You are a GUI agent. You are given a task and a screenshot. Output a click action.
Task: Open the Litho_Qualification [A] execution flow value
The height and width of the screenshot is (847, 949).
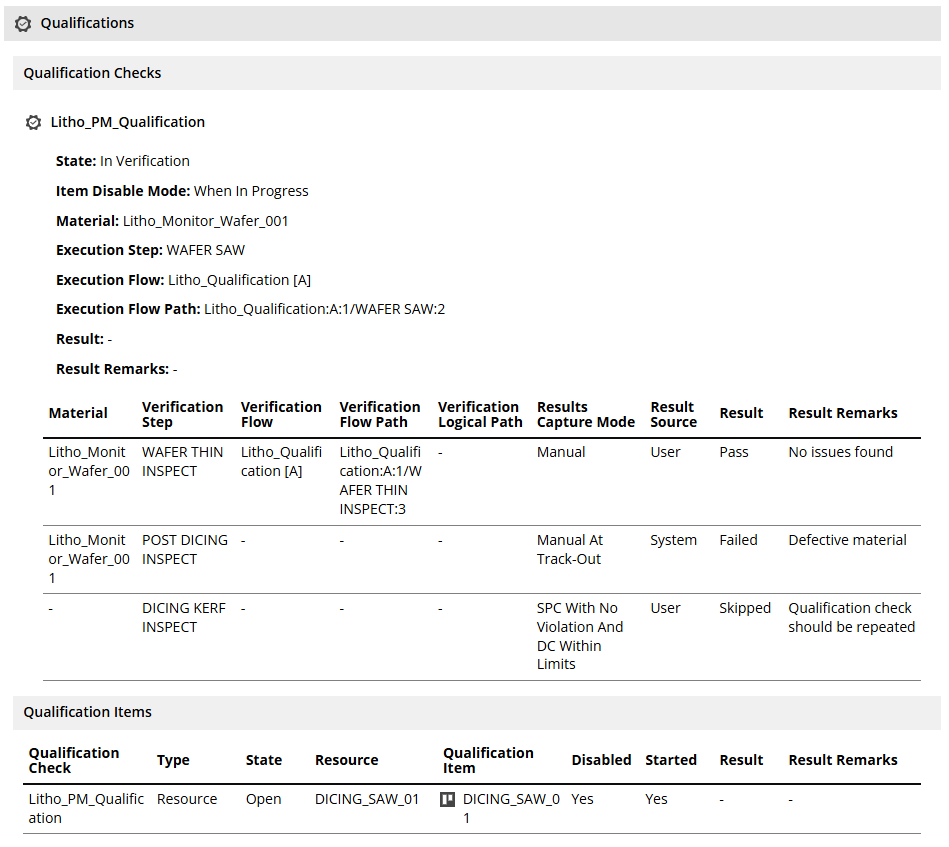(239, 280)
